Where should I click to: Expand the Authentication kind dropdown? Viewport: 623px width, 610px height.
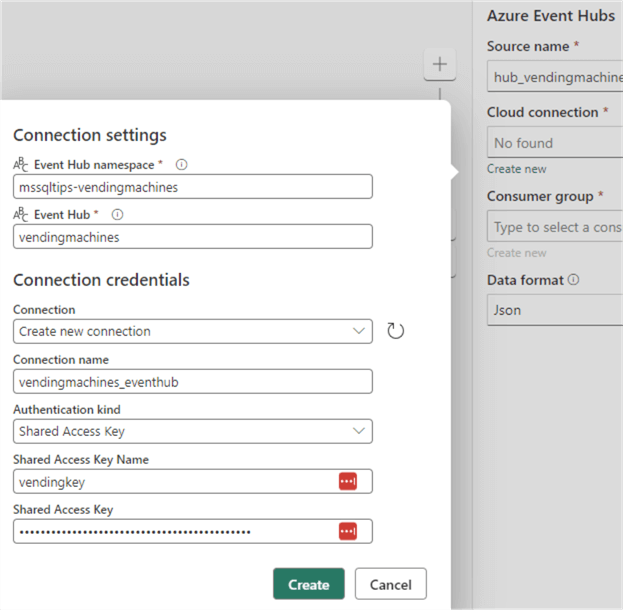(193, 431)
